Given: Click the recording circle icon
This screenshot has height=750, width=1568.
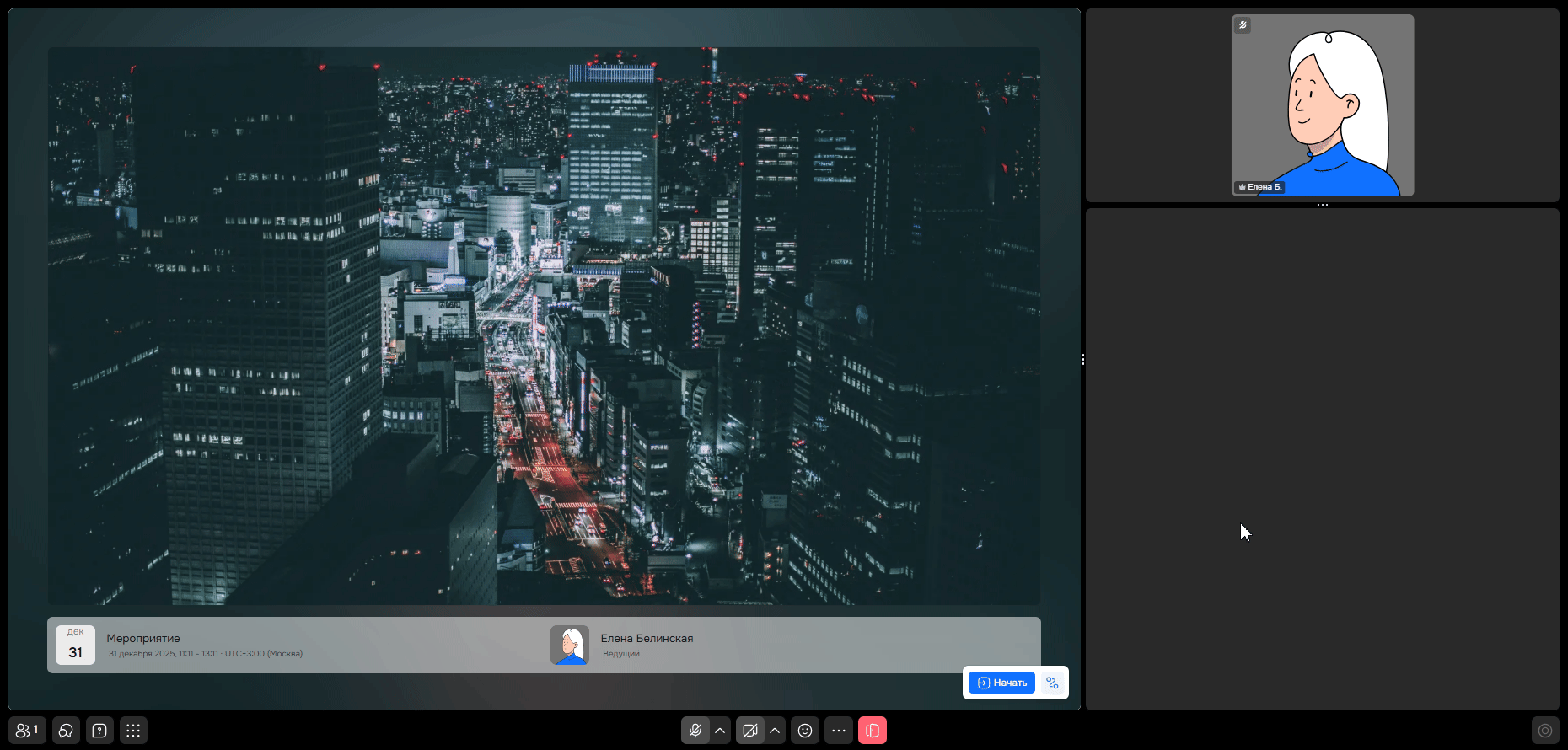Looking at the screenshot, I should (1544, 731).
